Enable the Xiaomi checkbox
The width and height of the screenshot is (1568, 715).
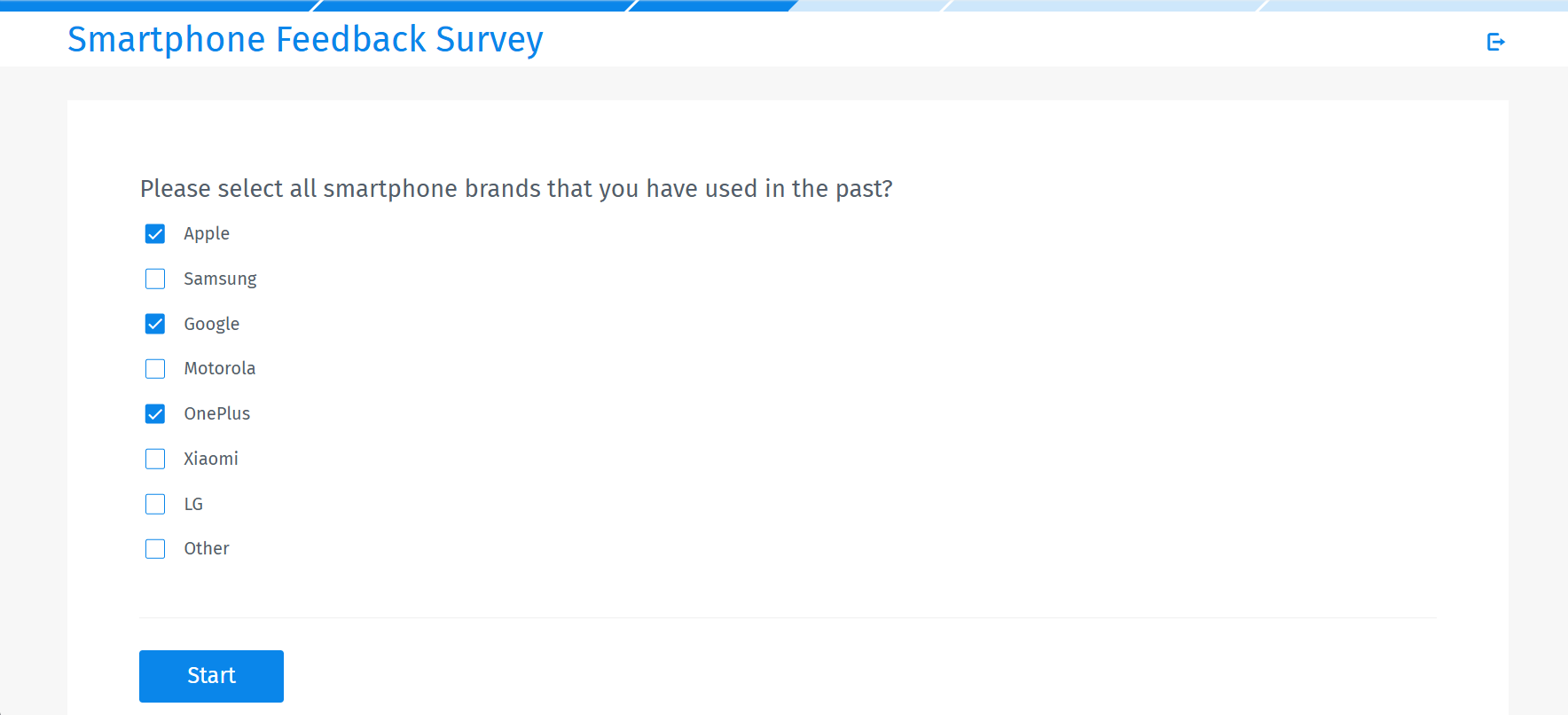[x=155, y=459]
